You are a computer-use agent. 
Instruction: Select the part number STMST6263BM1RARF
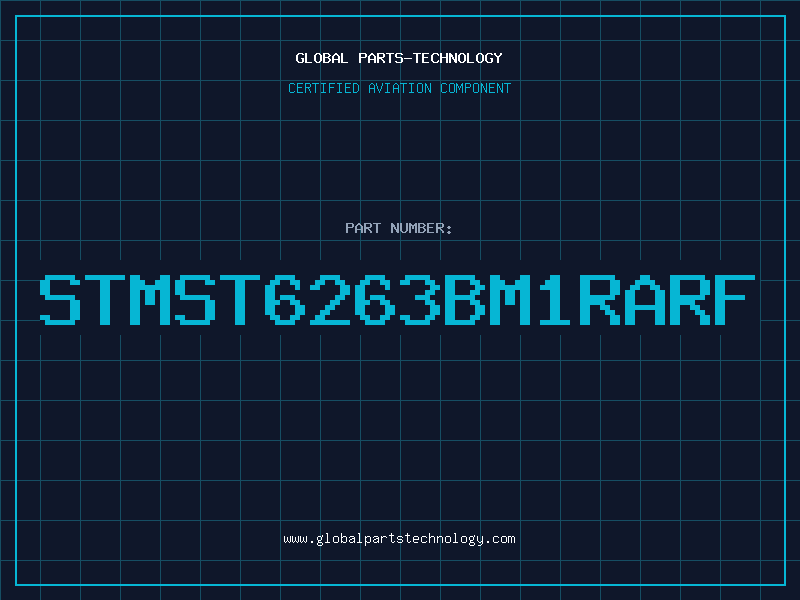click(397, 300)
